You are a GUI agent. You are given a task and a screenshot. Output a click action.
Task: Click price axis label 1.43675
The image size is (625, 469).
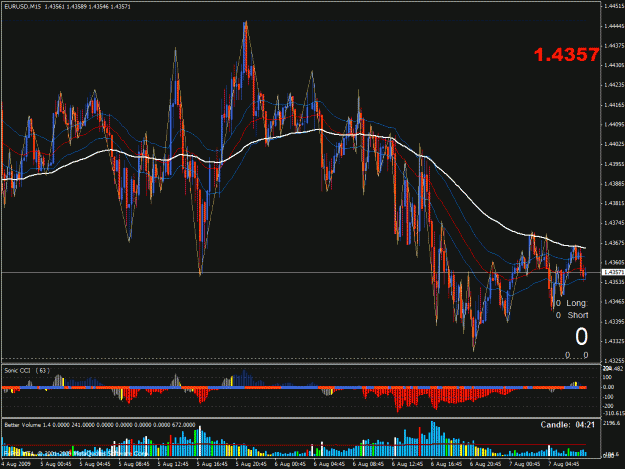coord(614,243)
